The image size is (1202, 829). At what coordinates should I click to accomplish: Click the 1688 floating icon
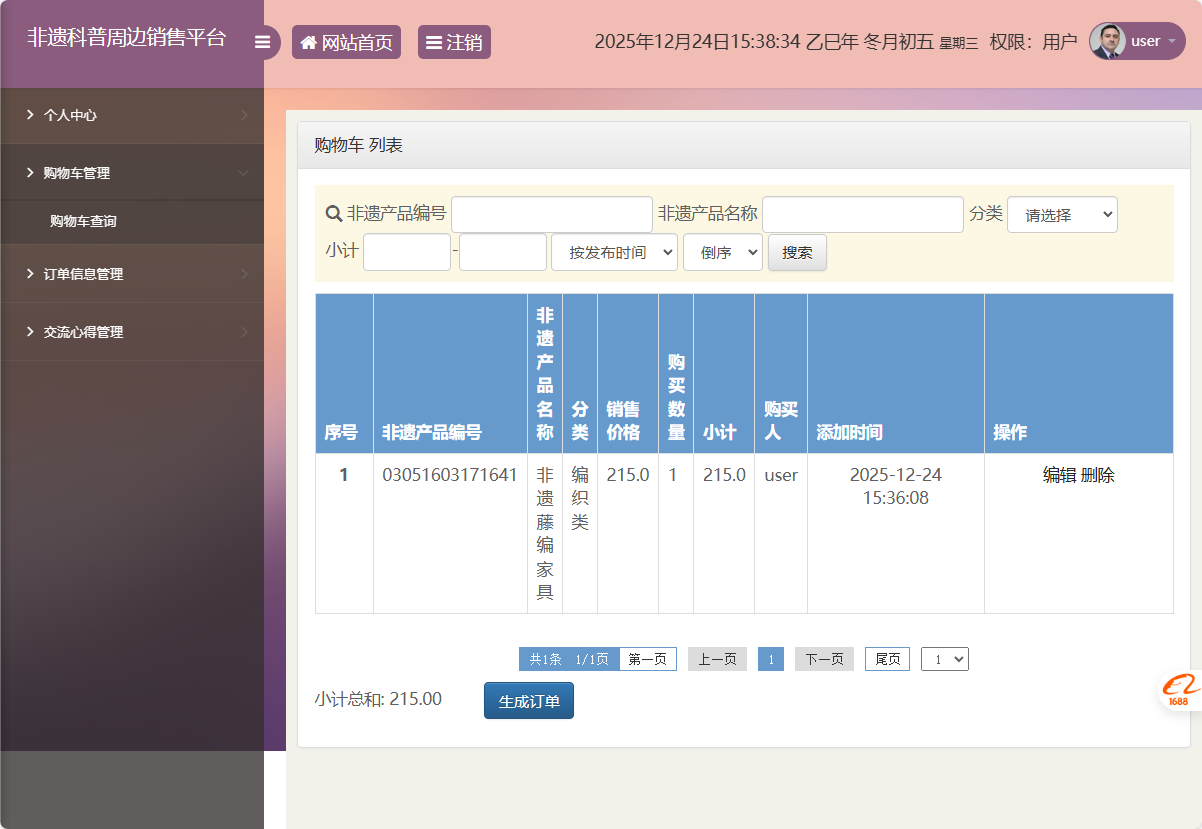pyautogui.click(x=1180, y=690)
